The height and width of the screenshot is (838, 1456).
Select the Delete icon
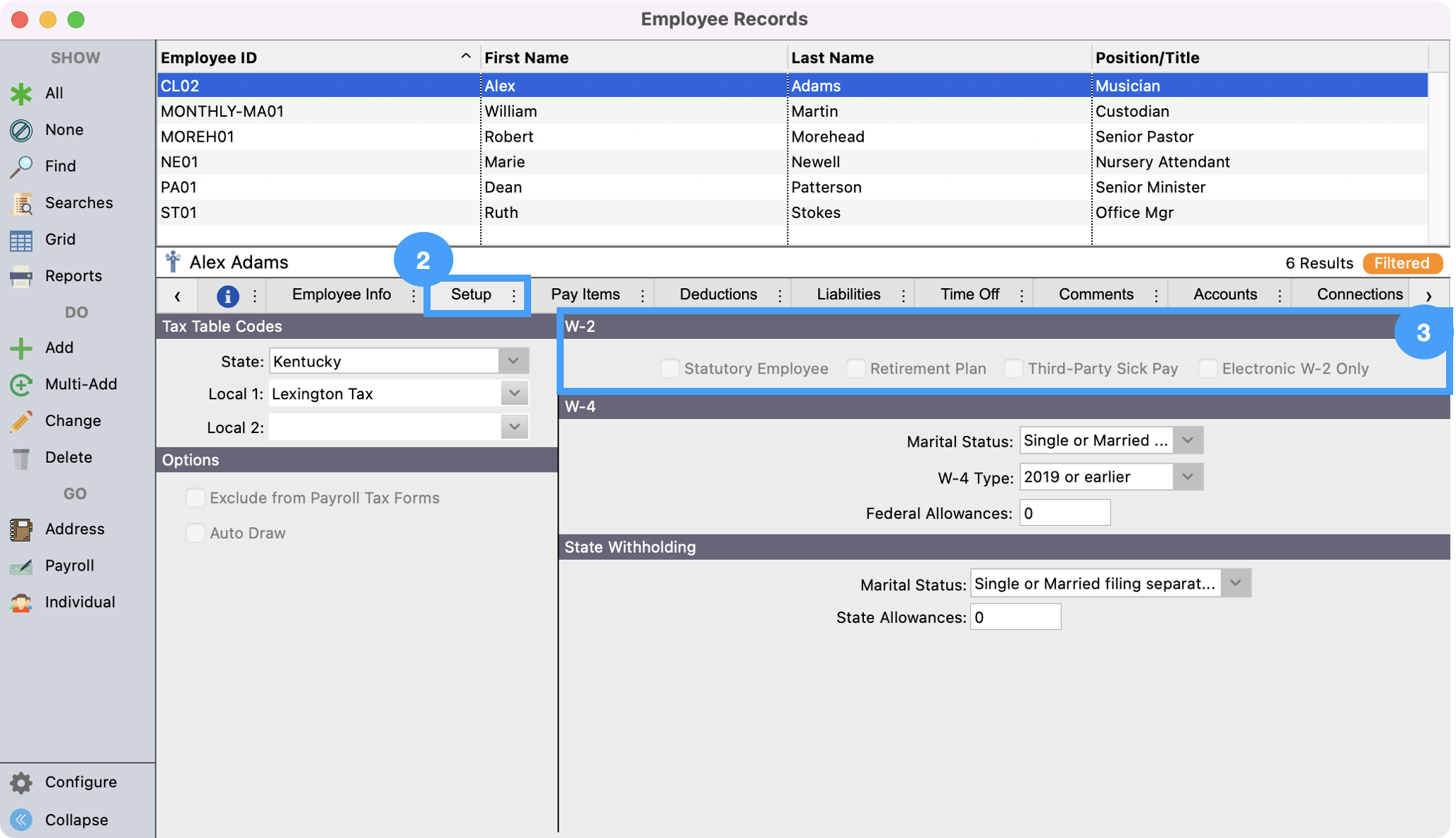pyautogui.click(x=21, y=457)
